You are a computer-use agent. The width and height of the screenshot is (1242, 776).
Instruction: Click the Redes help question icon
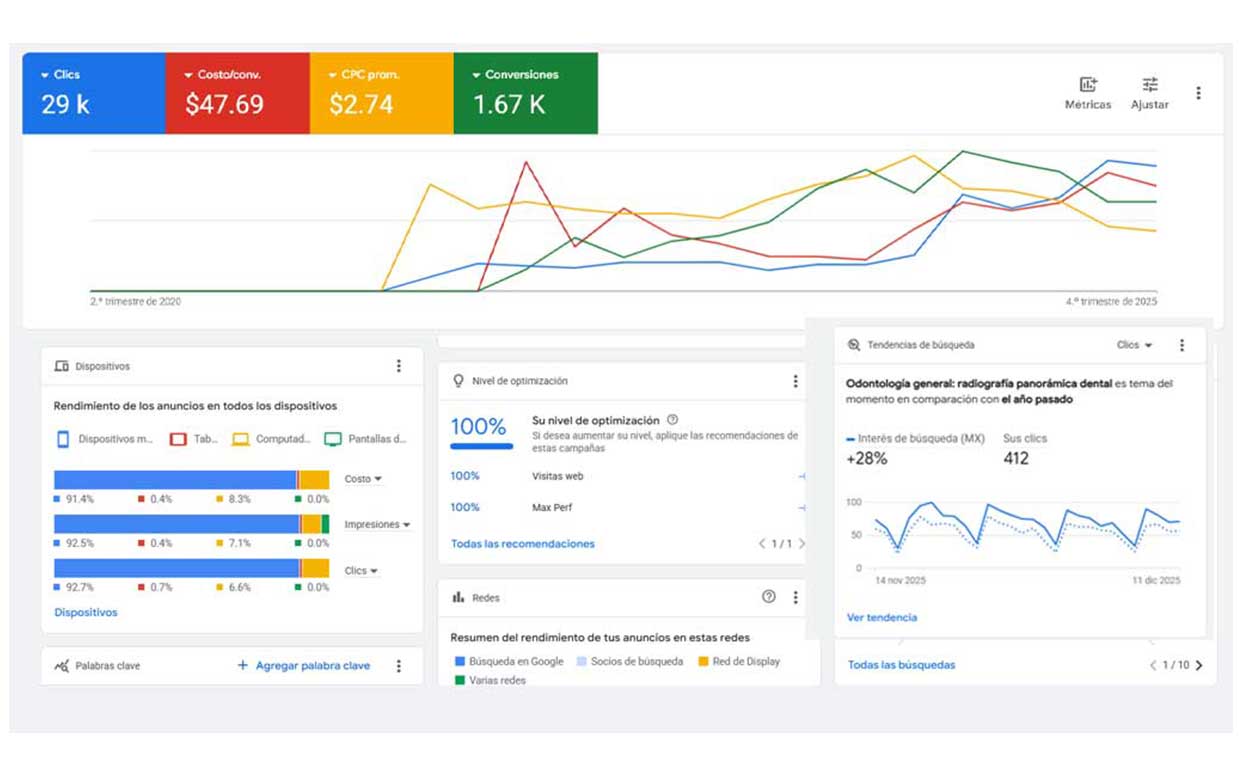[x=768, y=597]
